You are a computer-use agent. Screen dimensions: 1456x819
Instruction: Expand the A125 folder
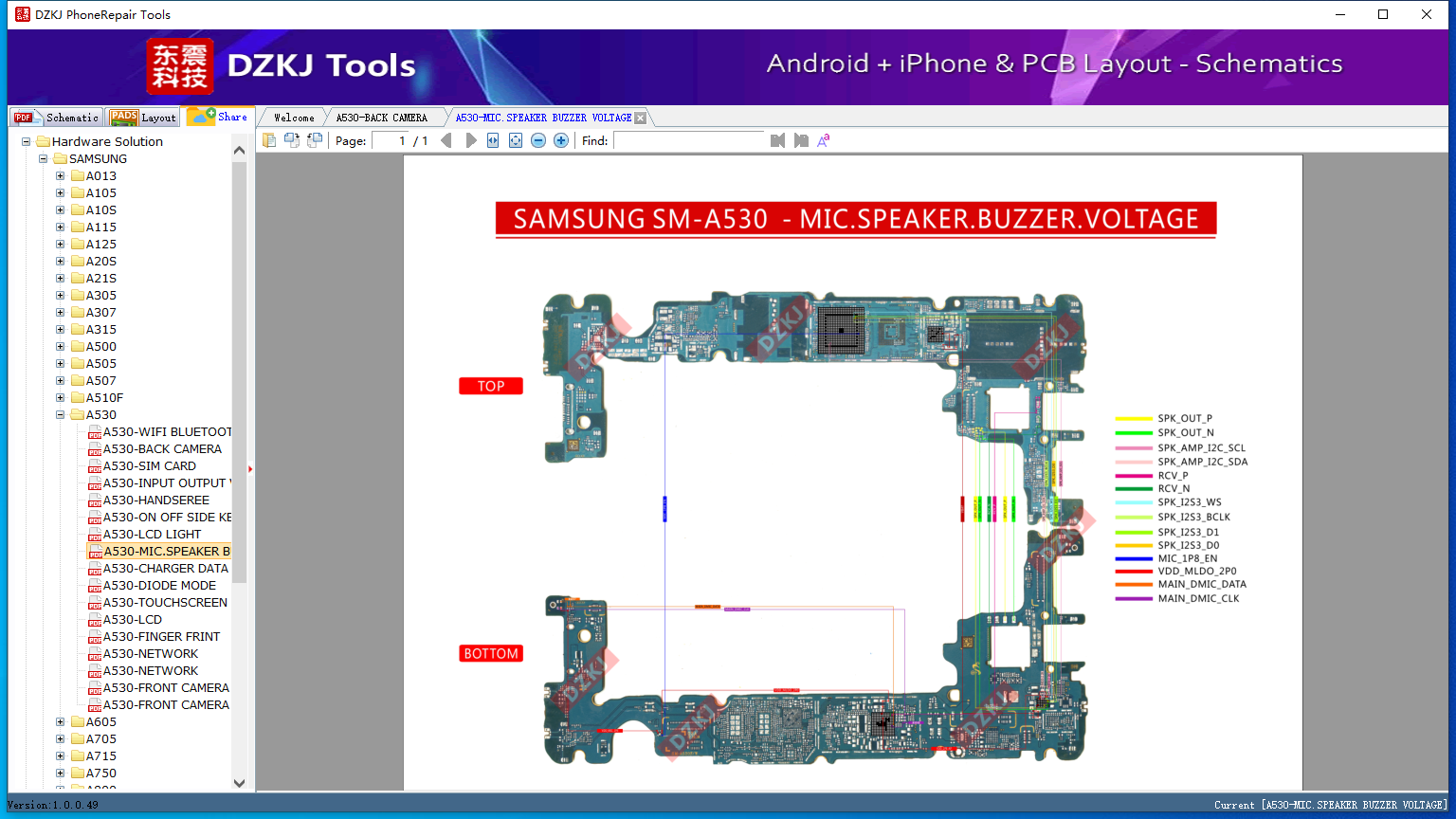click(61, 245)
